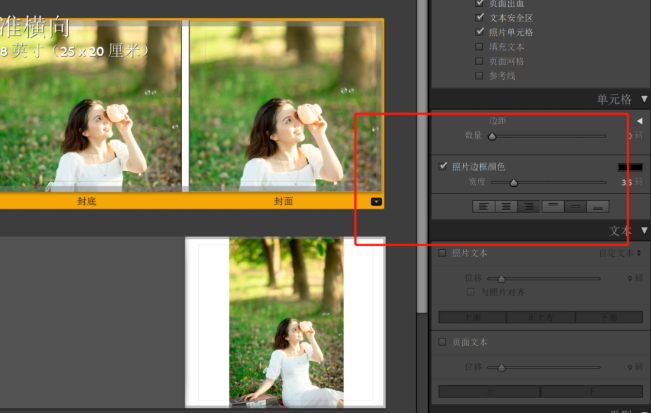Check 与照片对齐 option
651x413 pixels.
pyautogui.click(x=470, y=292)
